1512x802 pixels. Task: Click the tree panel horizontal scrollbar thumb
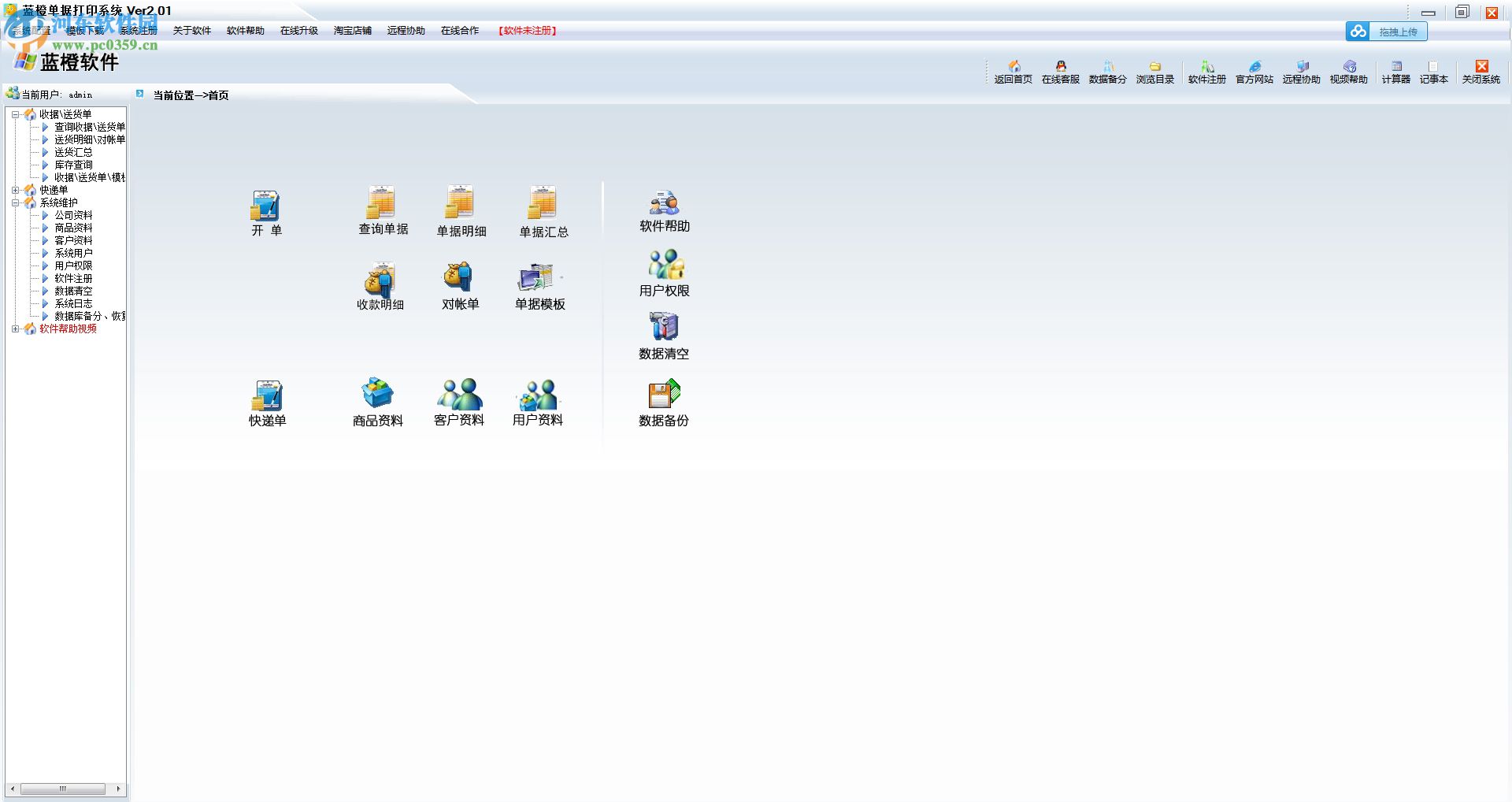(62, 789)
